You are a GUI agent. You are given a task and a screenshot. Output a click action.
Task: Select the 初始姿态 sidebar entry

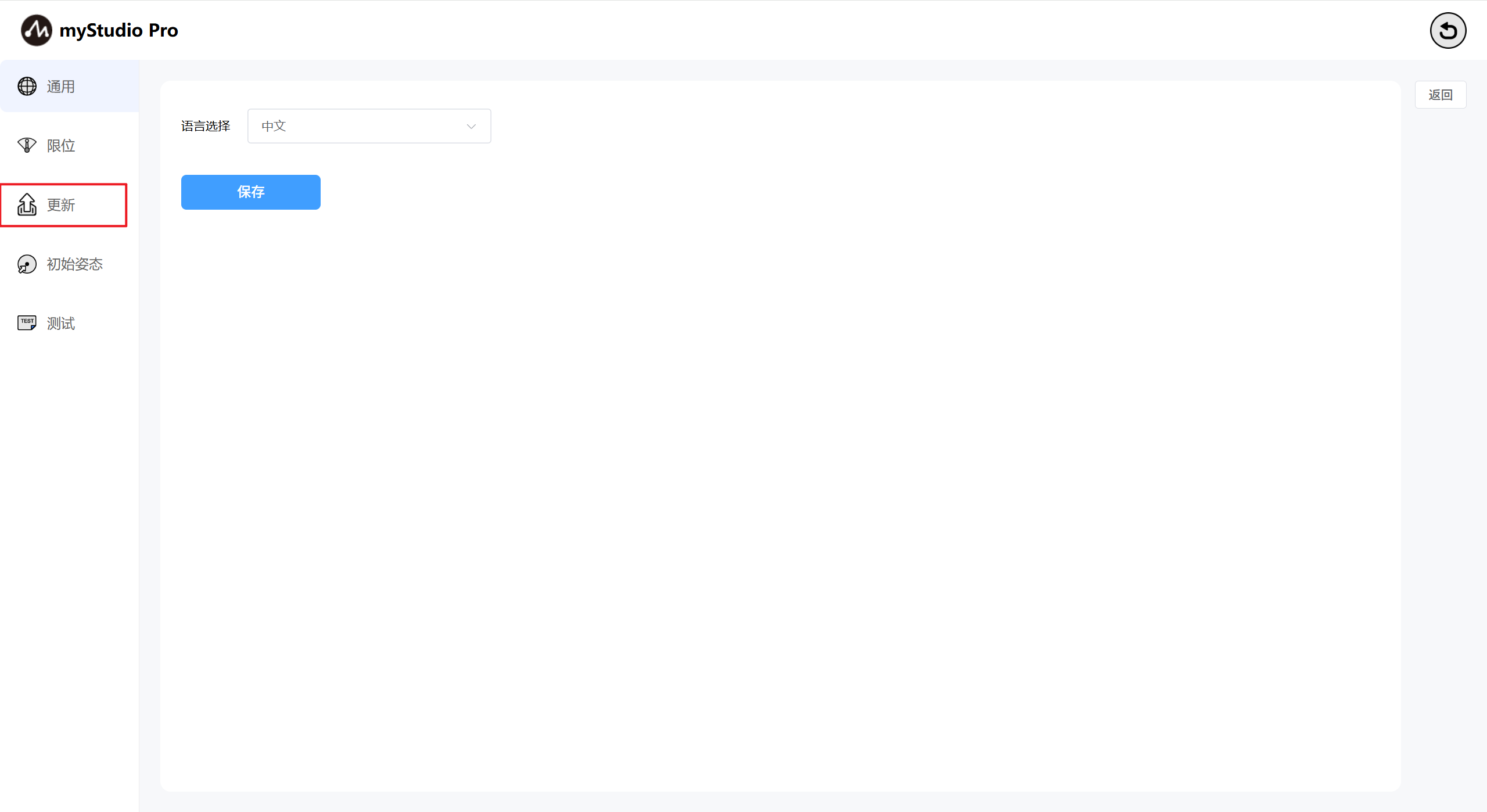pos(70,264)
